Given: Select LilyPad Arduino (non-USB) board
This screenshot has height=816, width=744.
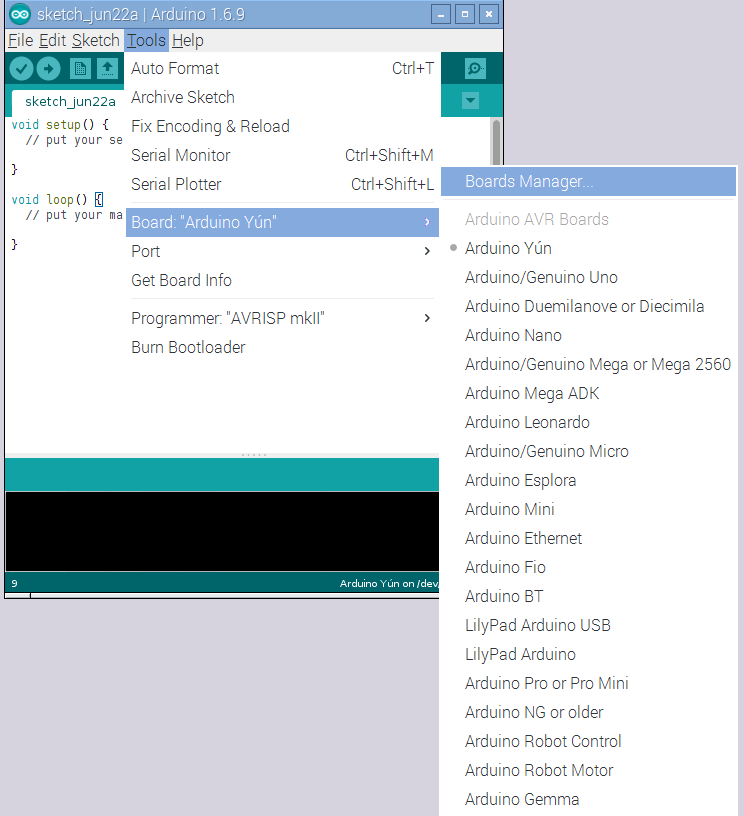Looking at the screenshot, I should pos(588,654).
